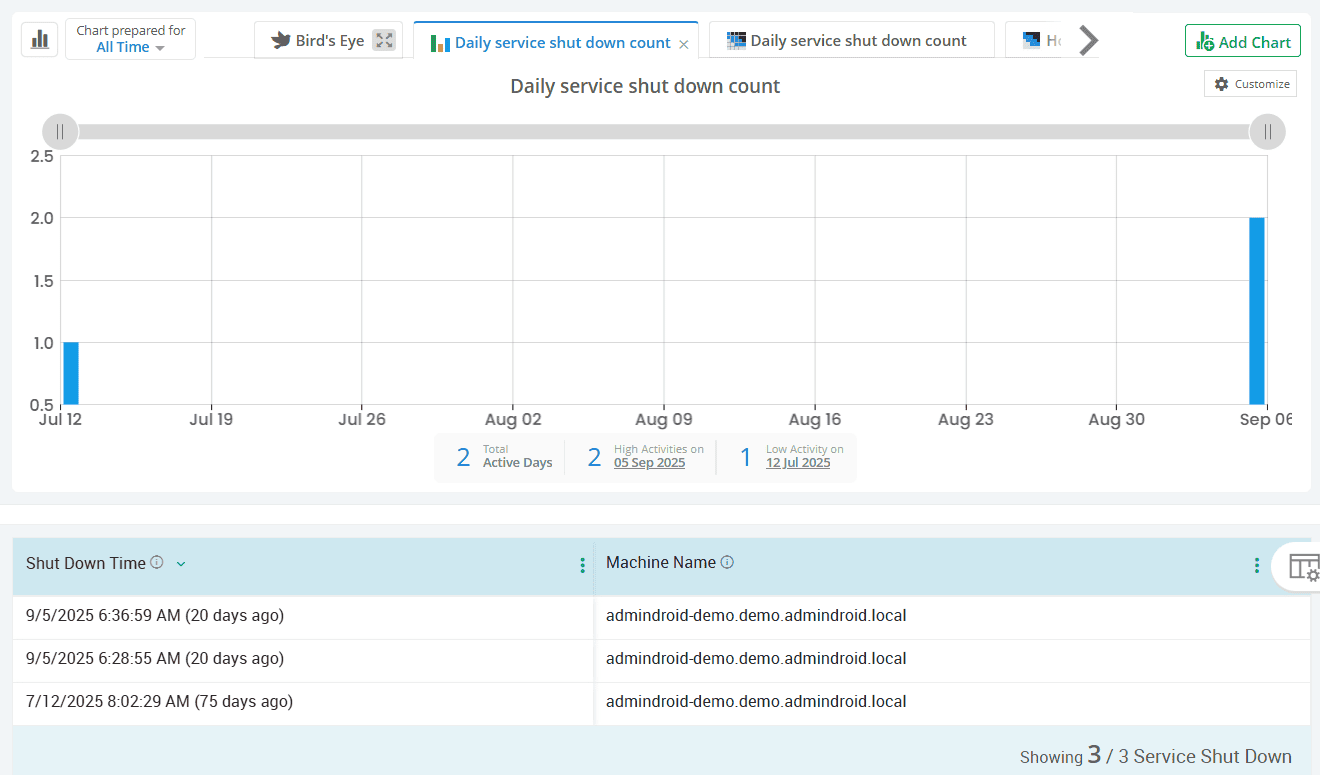This screenshot has height=775, width=1320.
Task: Open the heatmap Daily service shut down tab
Action: tap(851, 41)
